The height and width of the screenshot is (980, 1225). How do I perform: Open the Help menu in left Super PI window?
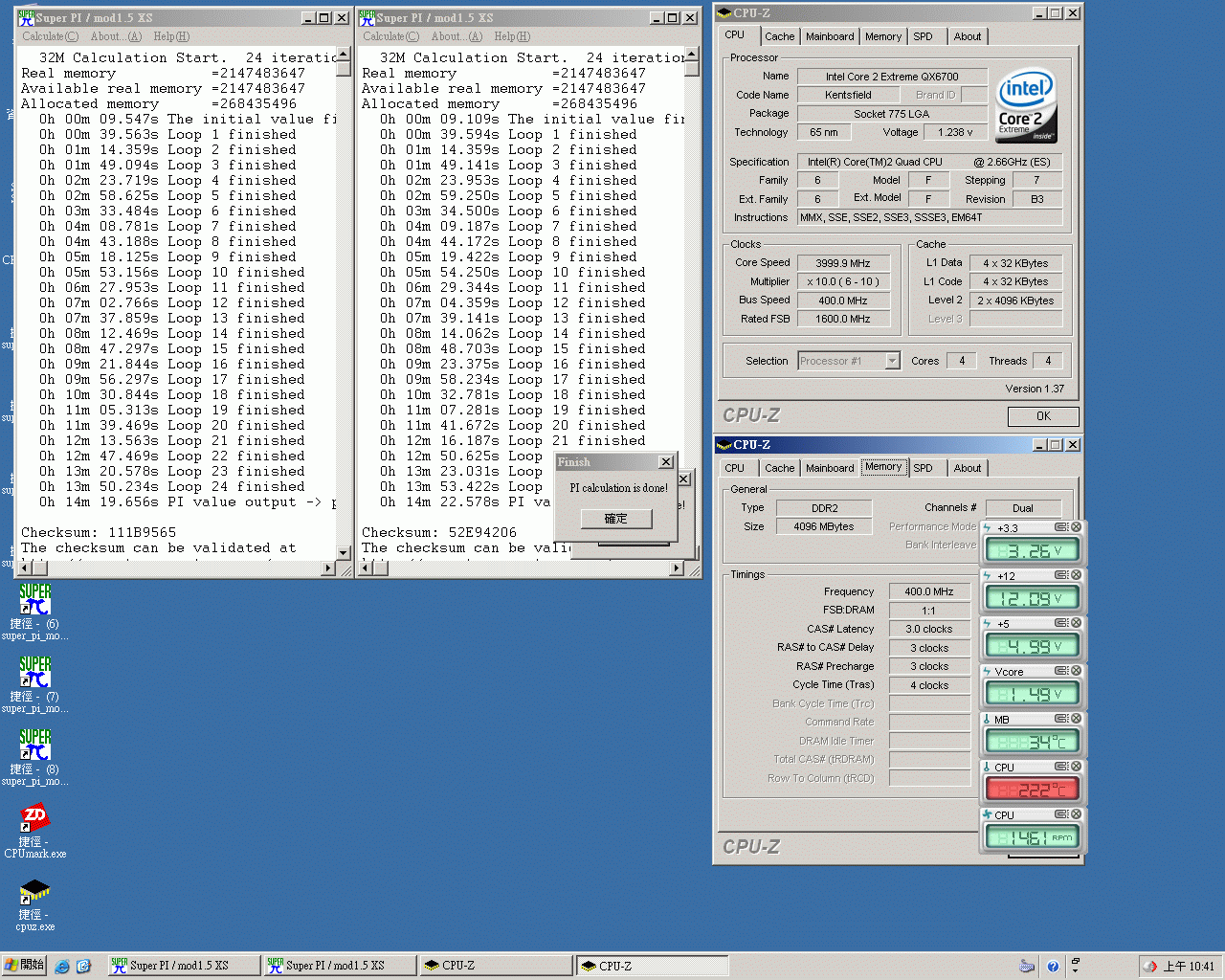(x=171, y=36)
